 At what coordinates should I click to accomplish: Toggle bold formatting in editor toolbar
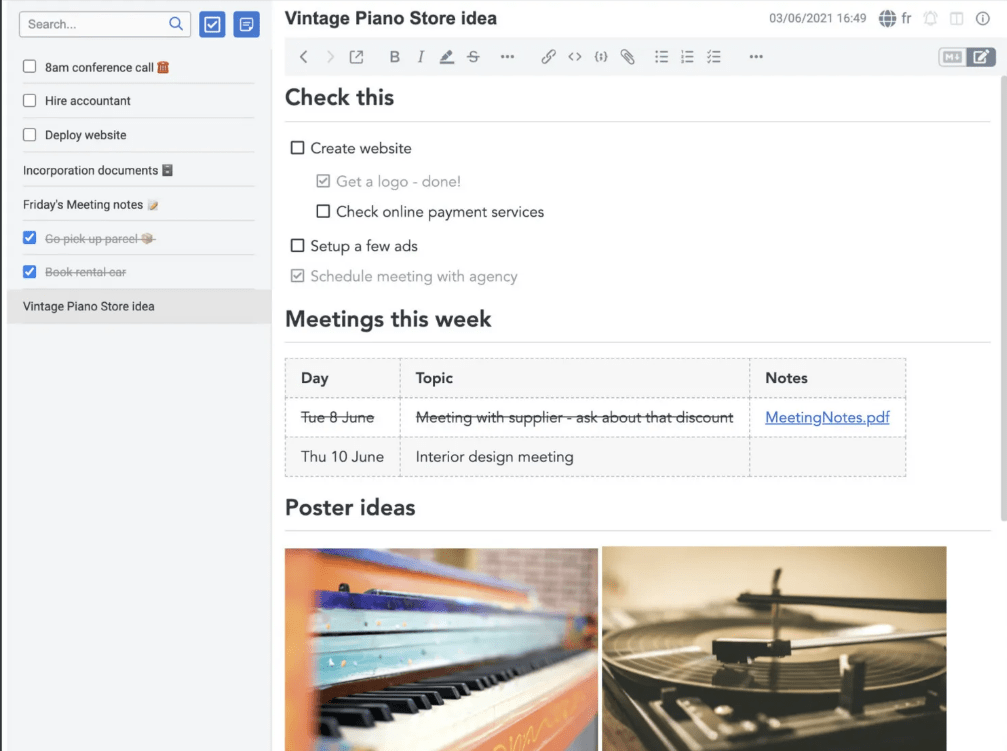coord(394,57)
